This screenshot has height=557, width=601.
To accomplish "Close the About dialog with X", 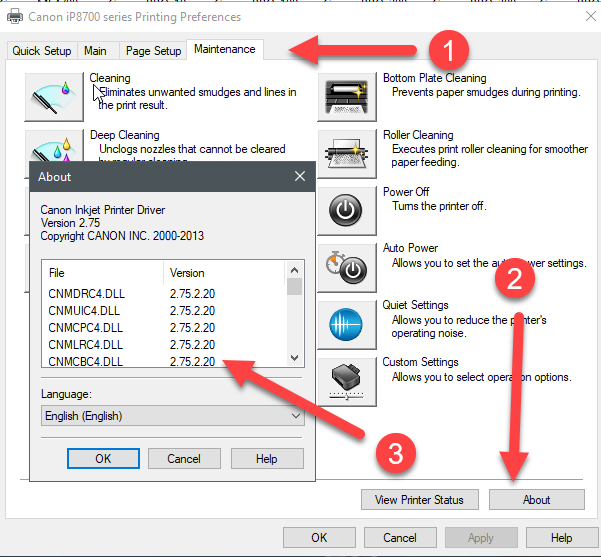I will tap(300, 176).
